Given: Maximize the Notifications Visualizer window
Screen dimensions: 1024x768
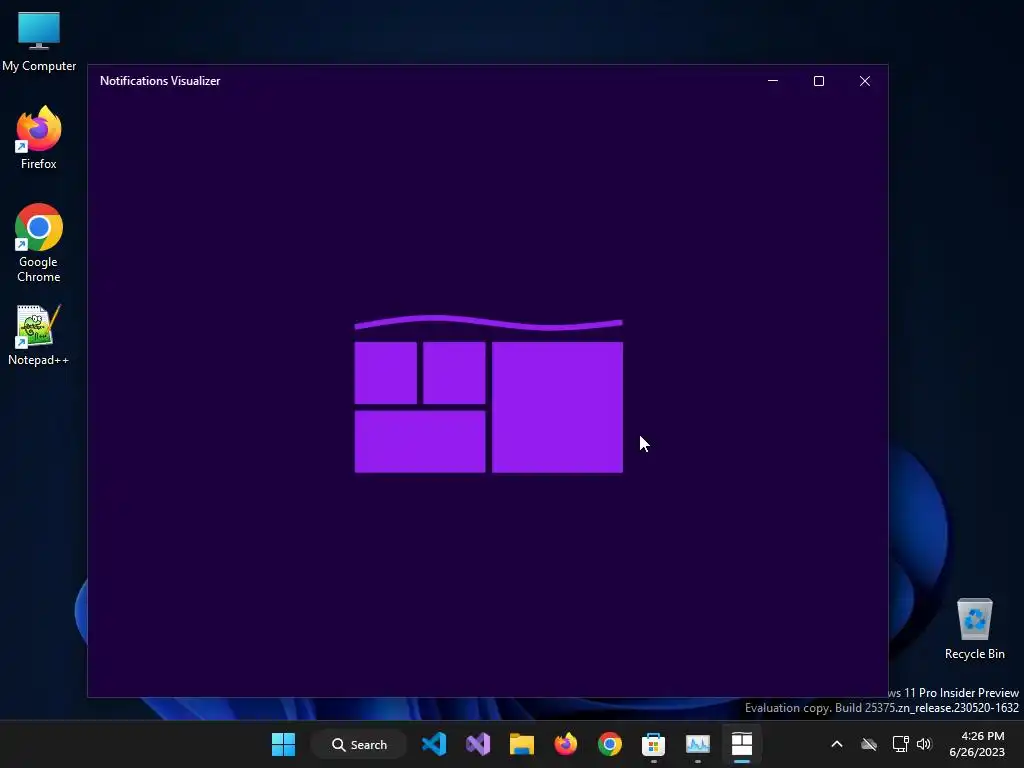Looking at the screenshot, I should tap(819, 81).
